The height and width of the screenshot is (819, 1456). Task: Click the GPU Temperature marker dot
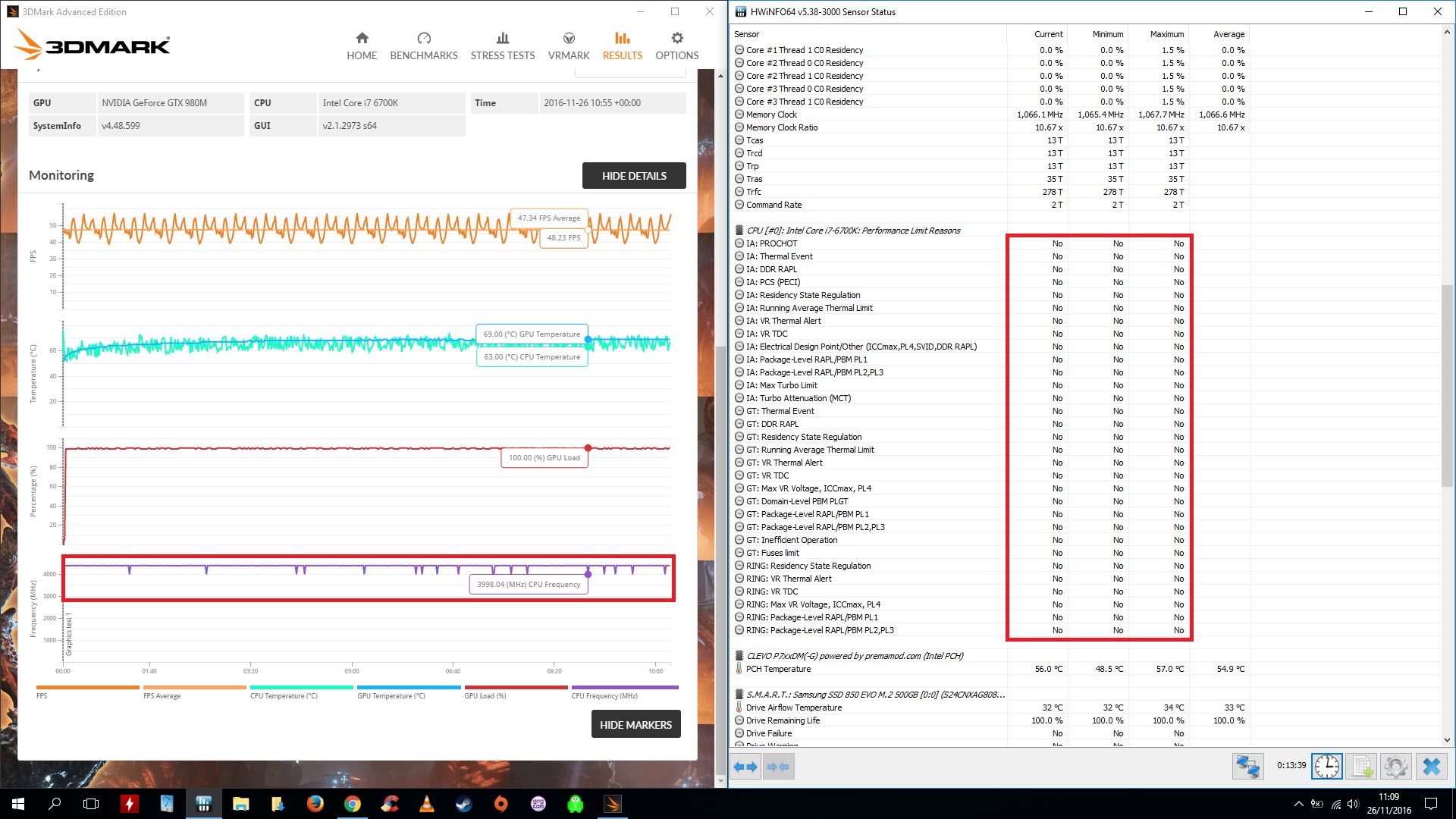coord(588,339)
